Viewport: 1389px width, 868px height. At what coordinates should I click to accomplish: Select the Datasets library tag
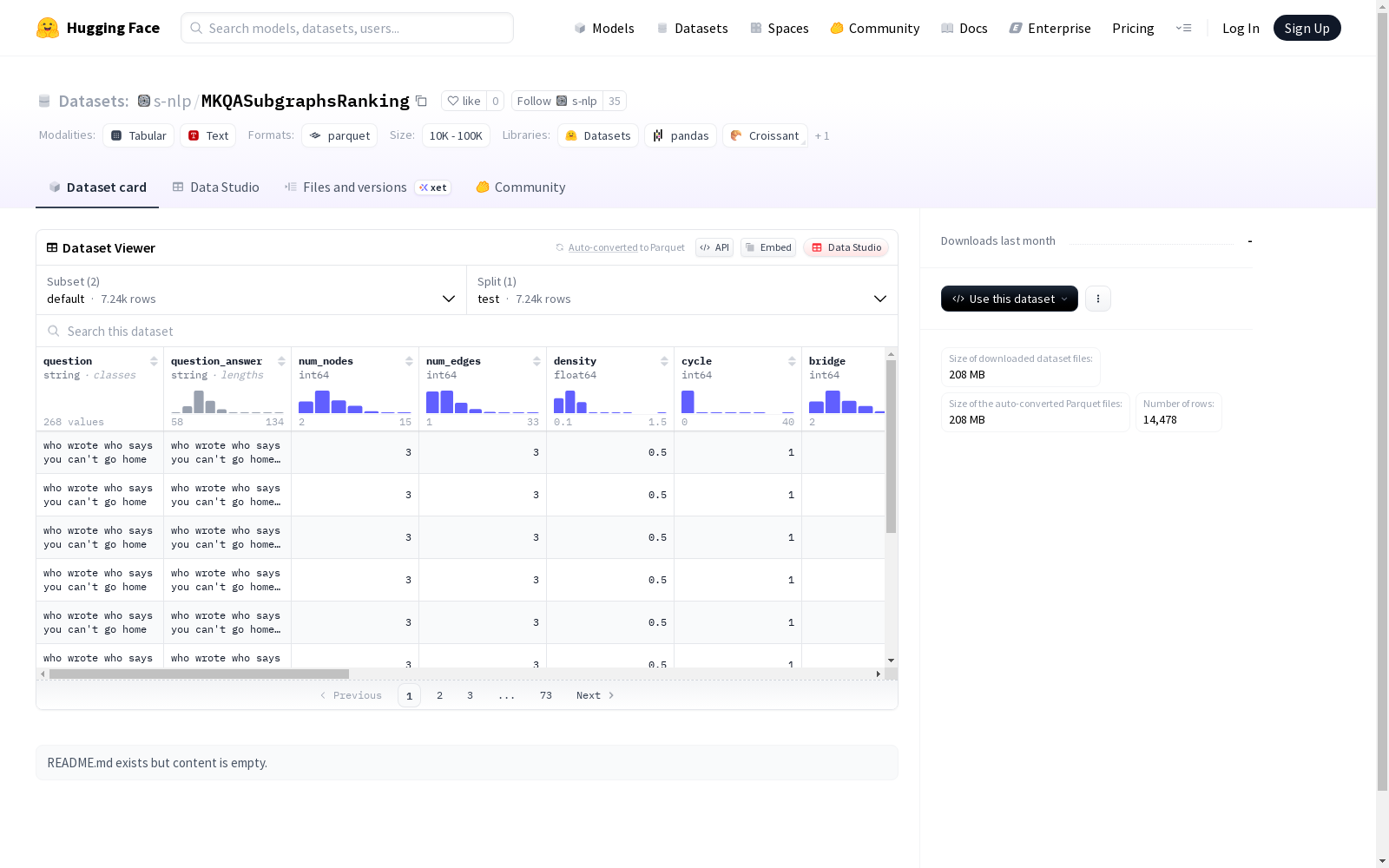click(x=598, y=135)
